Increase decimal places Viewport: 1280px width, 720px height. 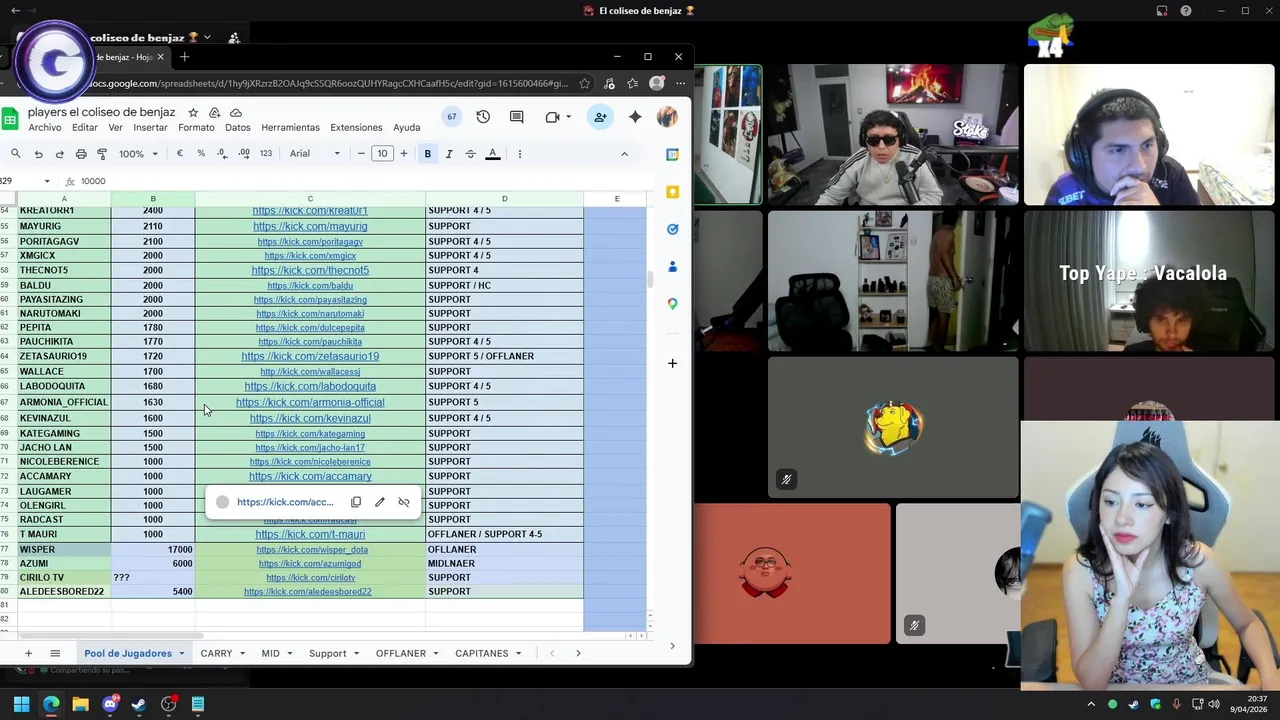(244, 154)
